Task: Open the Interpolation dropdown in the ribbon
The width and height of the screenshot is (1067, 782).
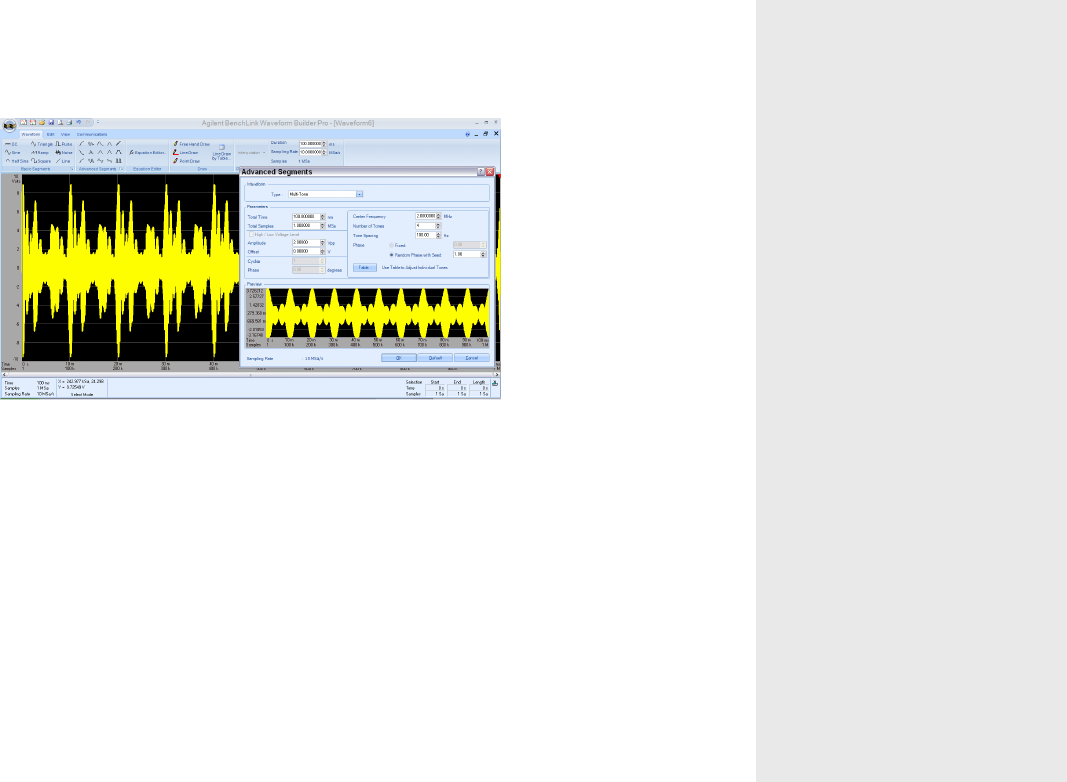Action: [x=252, y=152]
